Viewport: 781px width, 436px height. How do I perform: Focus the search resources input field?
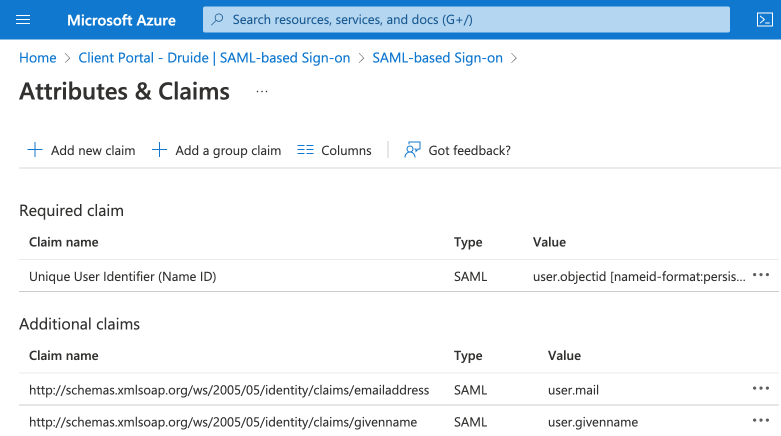click(450, 20)
